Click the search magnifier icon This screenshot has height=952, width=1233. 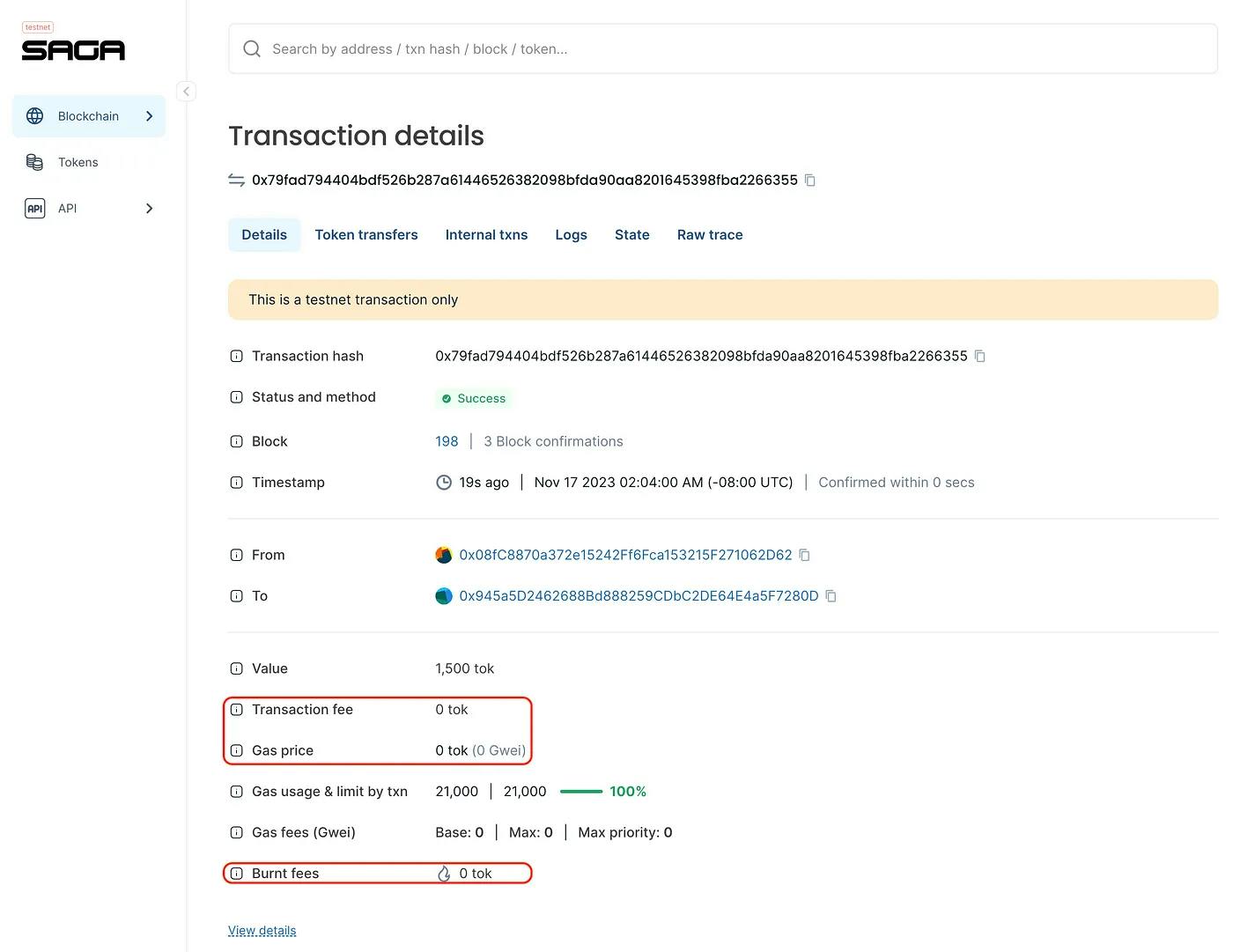(252, 49)
